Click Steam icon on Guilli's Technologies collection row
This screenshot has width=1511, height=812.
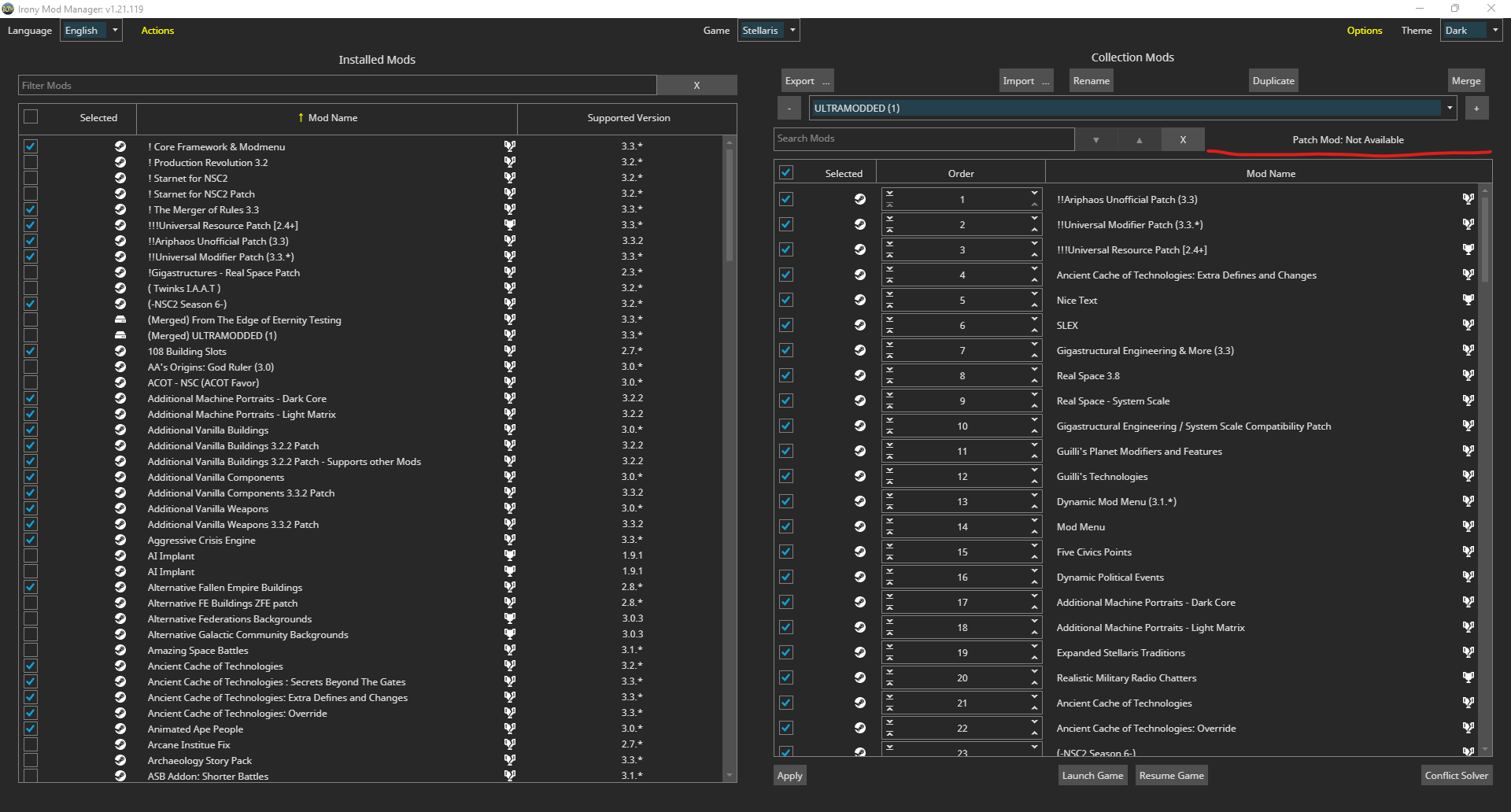tap(860, 476)
